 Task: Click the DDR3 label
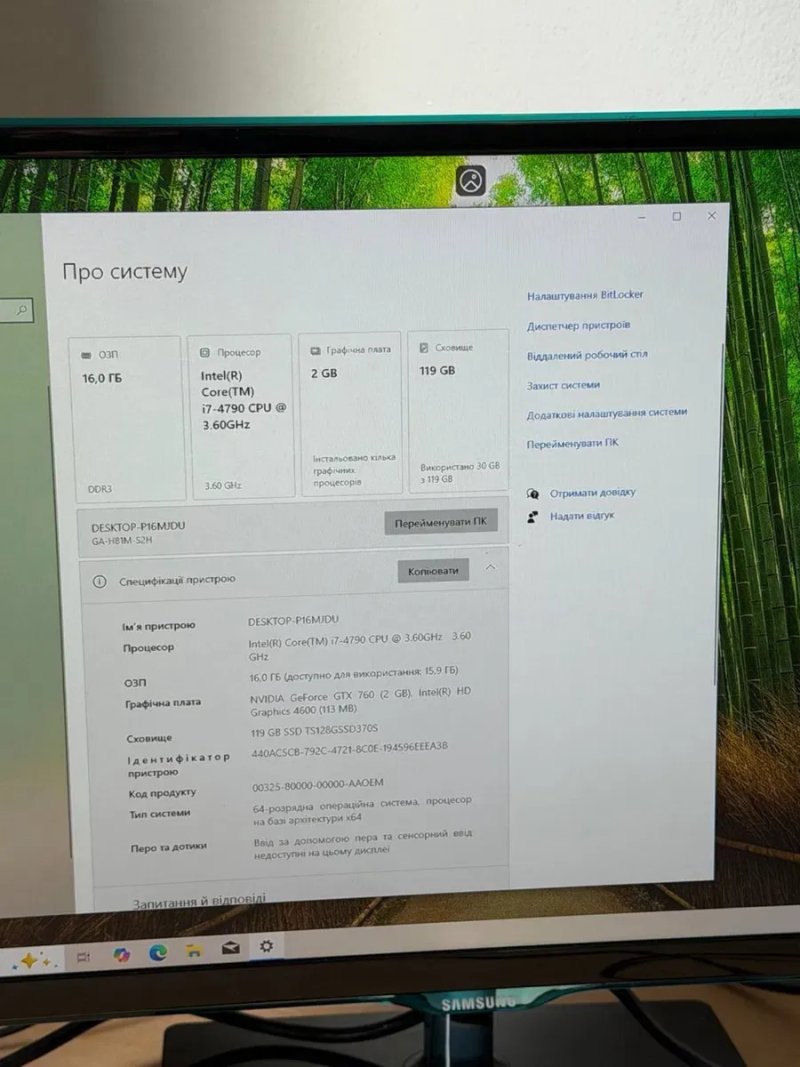[x=99, y=489]
